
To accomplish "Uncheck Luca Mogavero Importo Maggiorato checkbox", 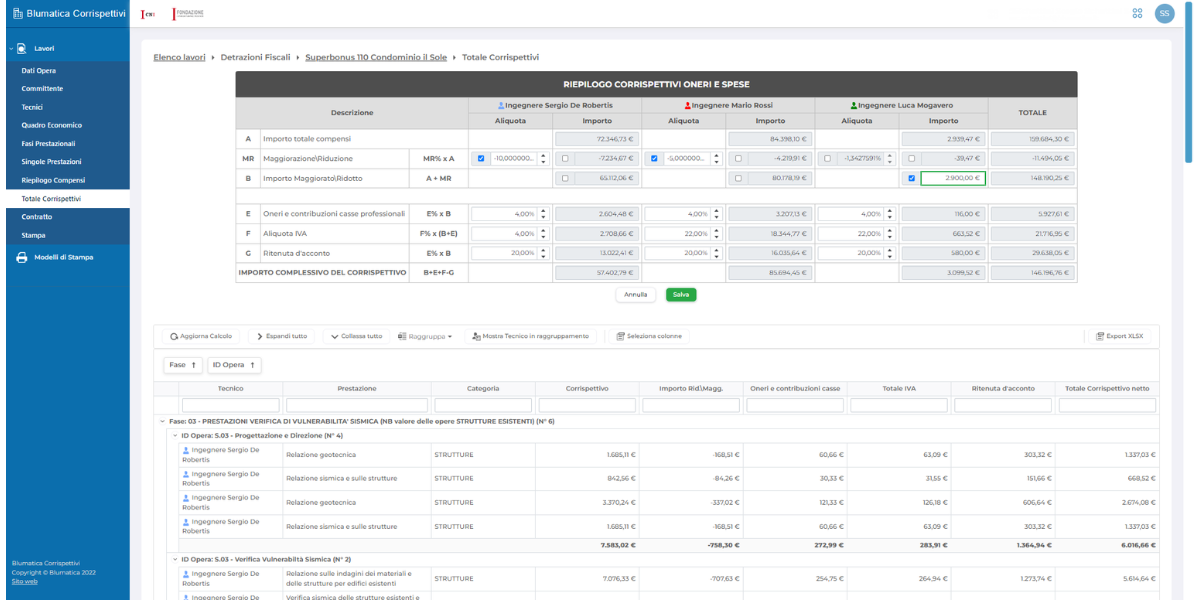I will click(911, 178).
